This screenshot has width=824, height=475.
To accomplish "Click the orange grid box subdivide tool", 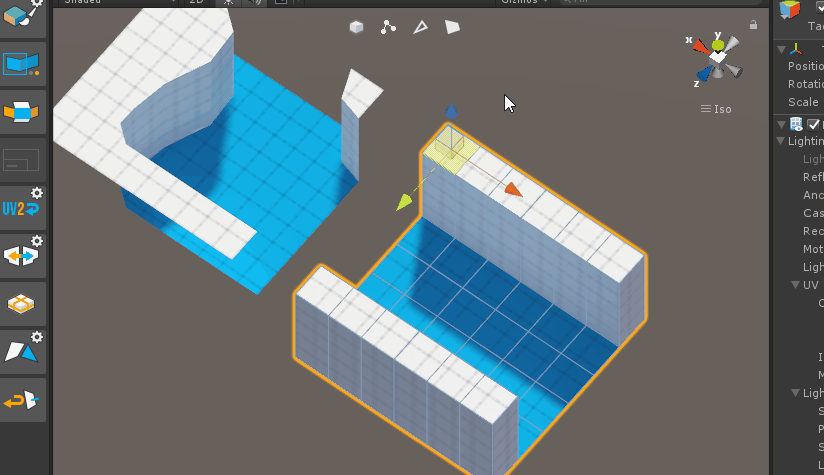I will [21, 304].
